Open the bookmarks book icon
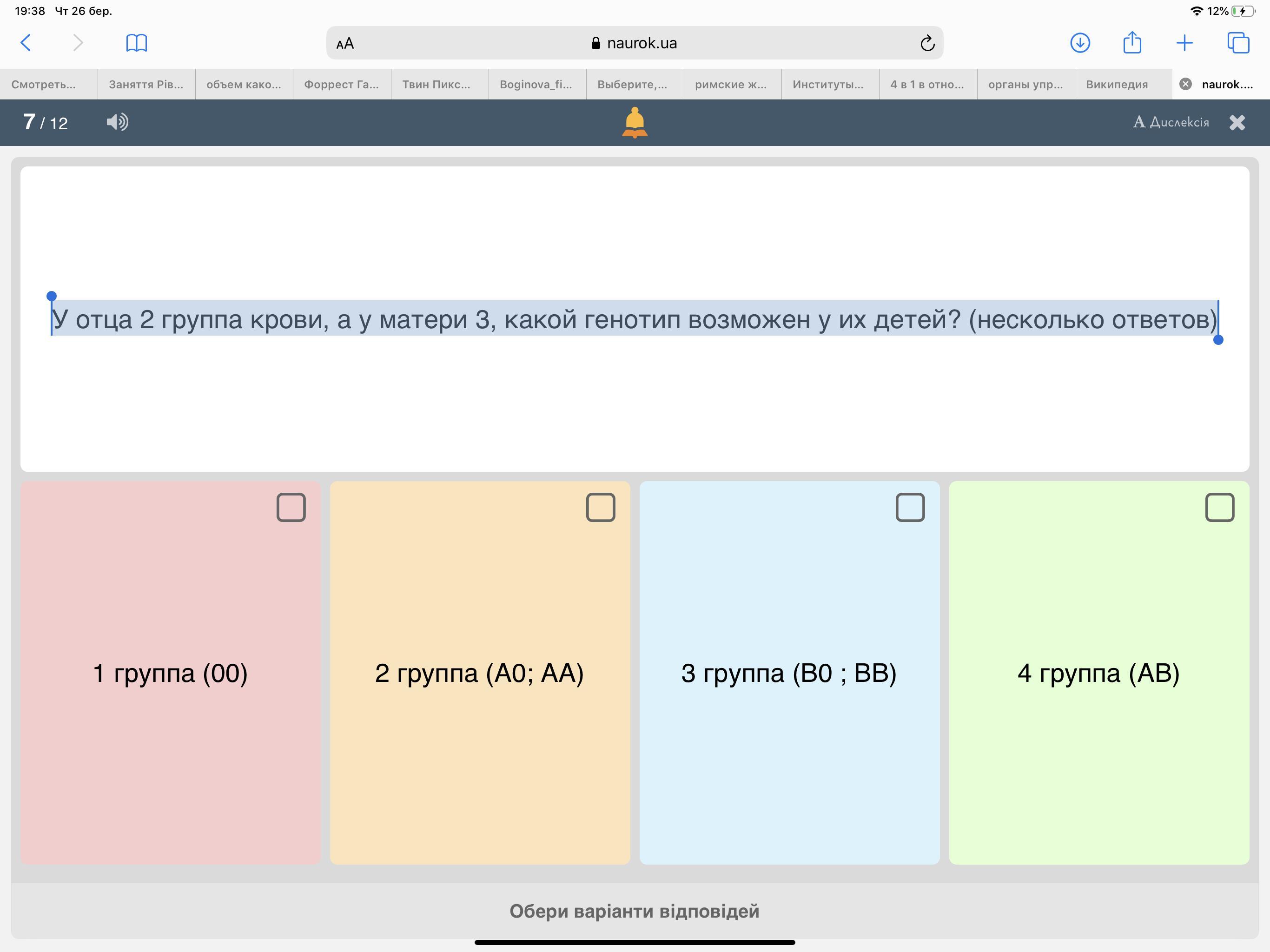This screenshot has width=1270, height=952. click(136, 42)
